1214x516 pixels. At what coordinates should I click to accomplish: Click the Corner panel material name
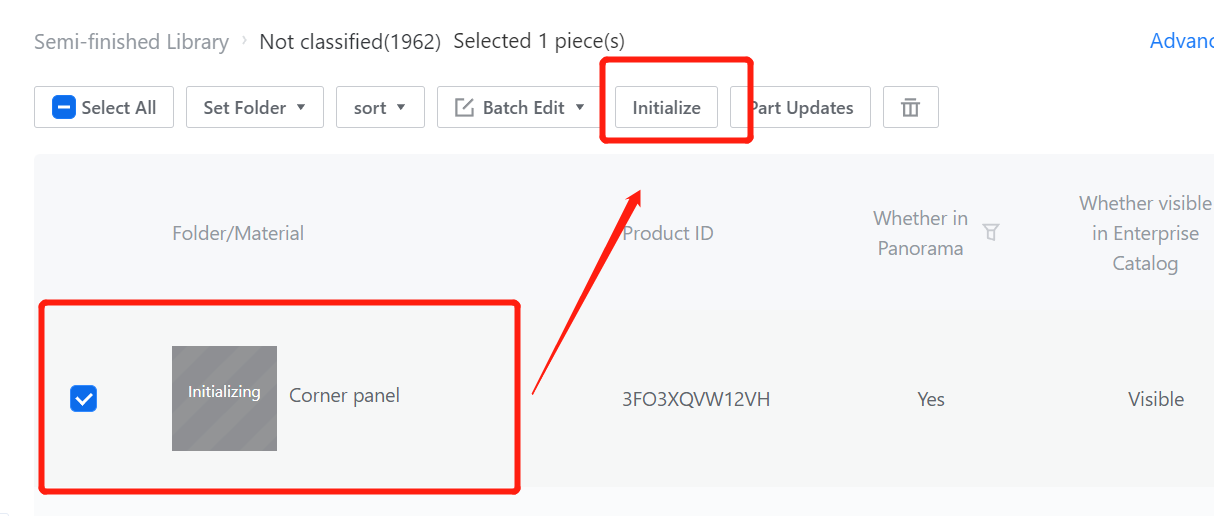tap(344, 396)
